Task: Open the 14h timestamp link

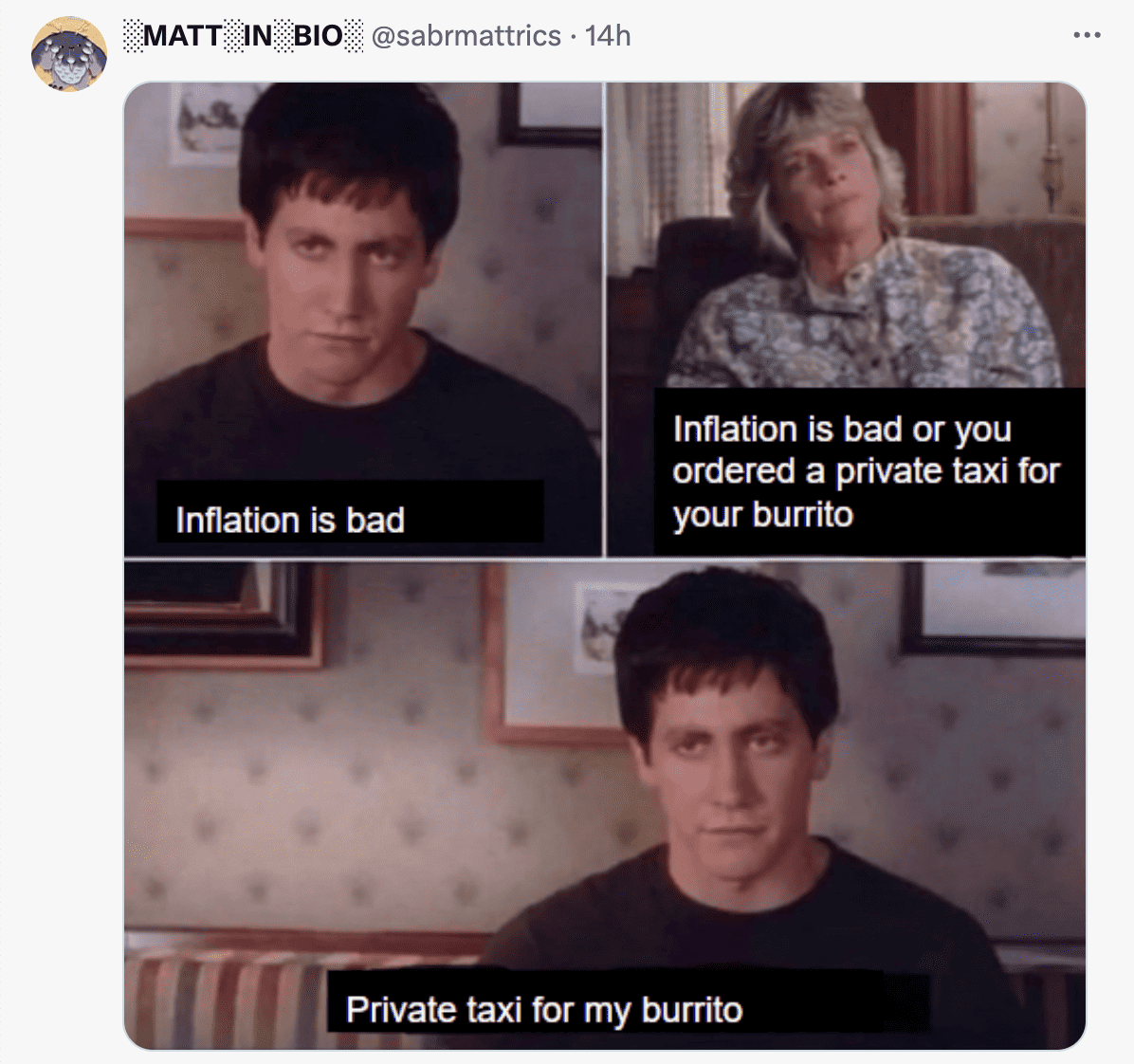Action: pos(608,35)
